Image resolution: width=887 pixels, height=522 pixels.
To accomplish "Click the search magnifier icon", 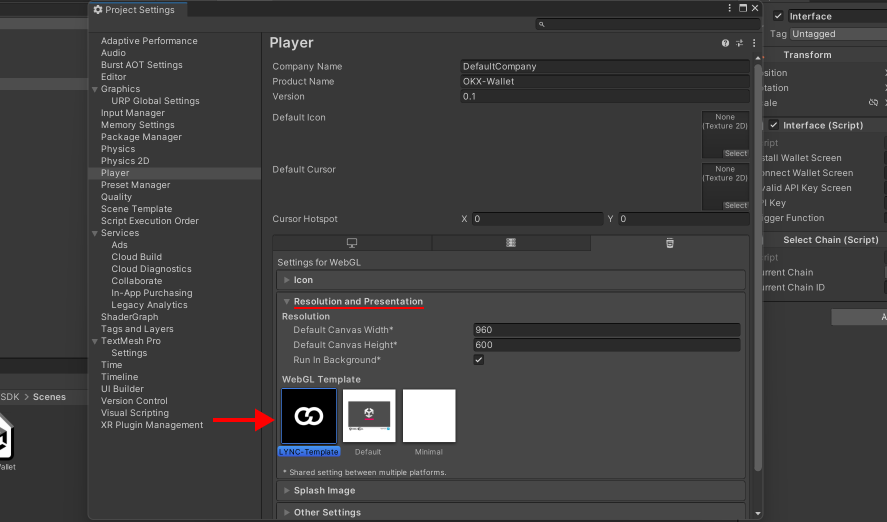I will [x=541, y=24].
